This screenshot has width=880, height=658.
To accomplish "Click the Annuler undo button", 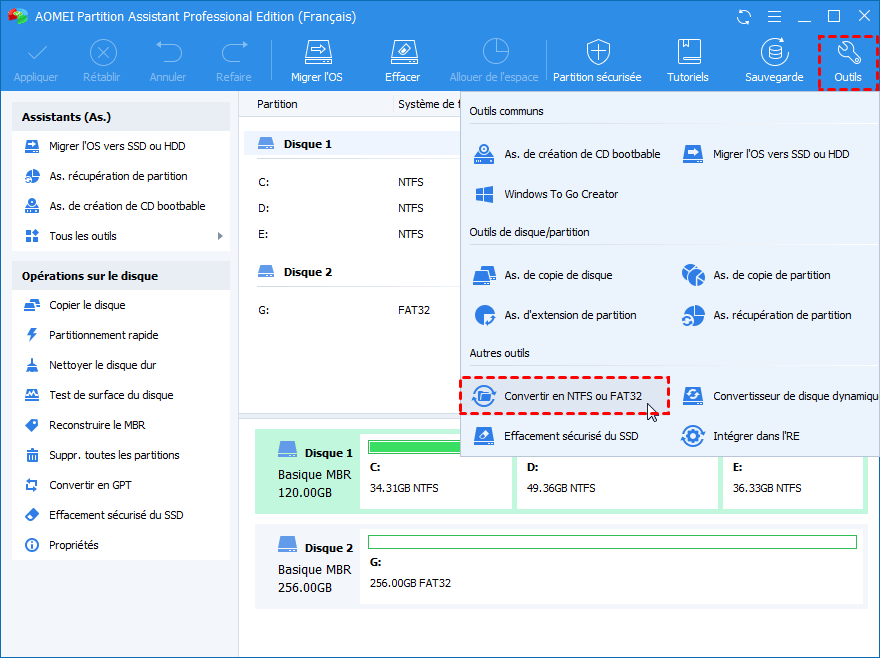I will coord(168,62).
